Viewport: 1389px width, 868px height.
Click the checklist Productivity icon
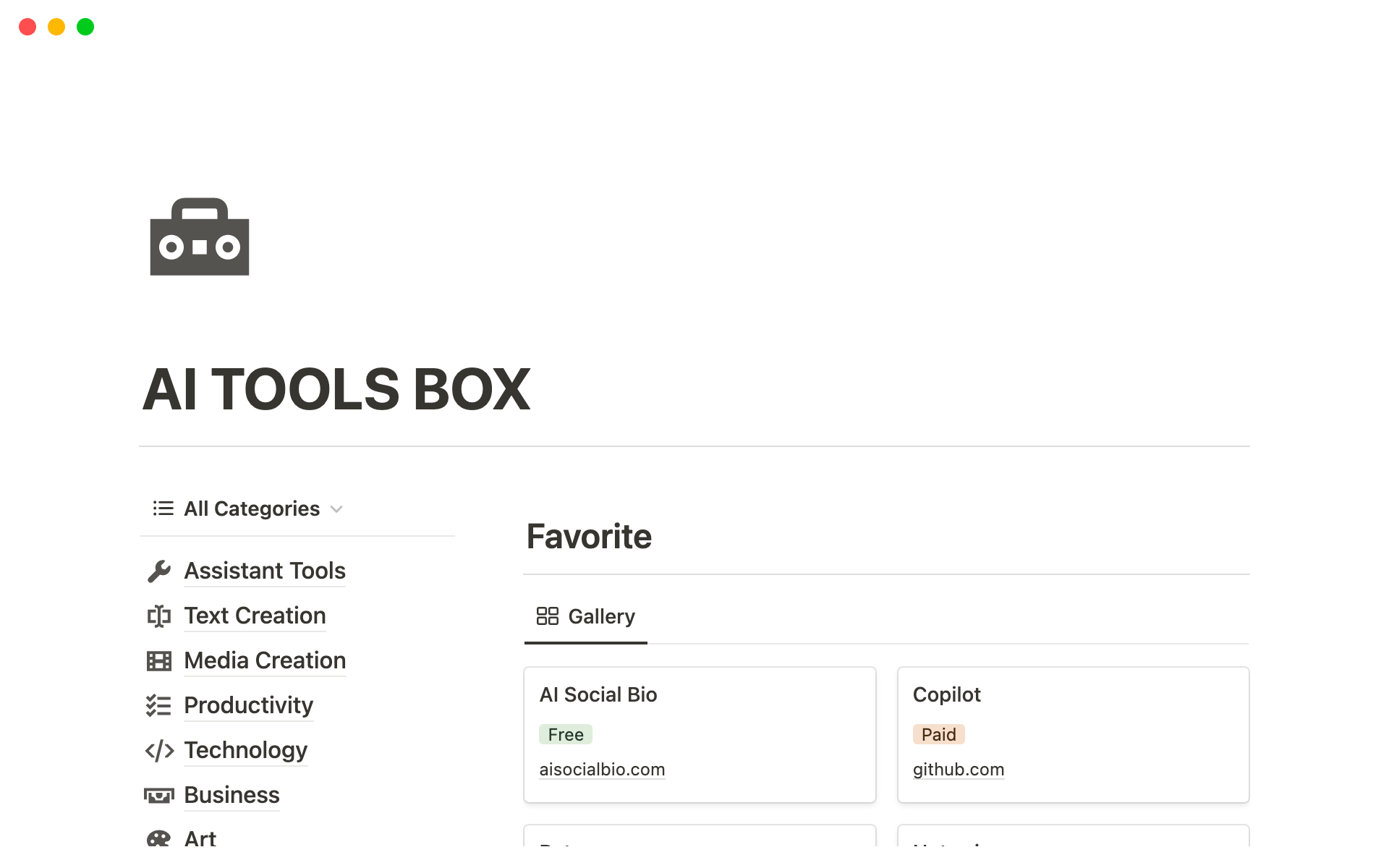pos(158,706)
